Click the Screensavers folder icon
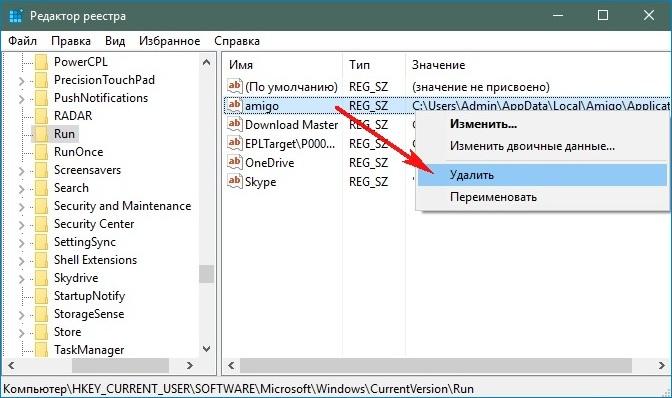The image size is (672, 398). tap(41, 170)
